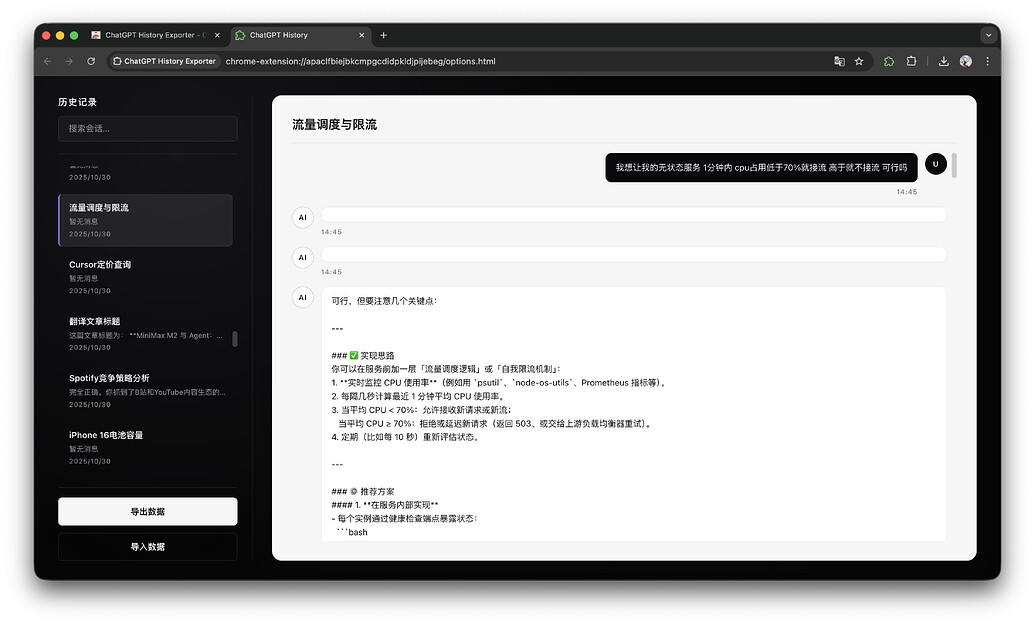The width and height of the screenshot is (1035, 624).
Task: Open the Extensions puzzle icon
Action: (912, 61)
